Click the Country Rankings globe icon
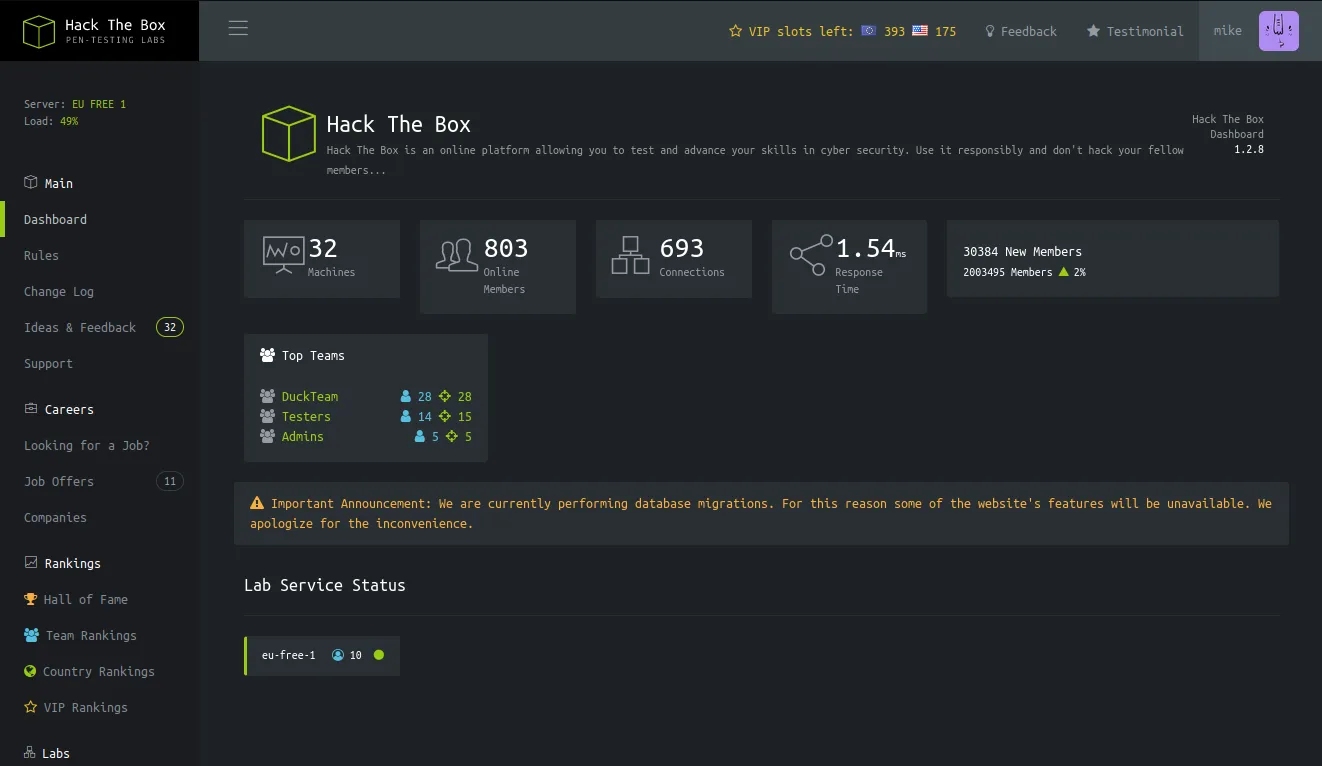Viewport: 1322px width, 766px height. (x=30, y=671)
